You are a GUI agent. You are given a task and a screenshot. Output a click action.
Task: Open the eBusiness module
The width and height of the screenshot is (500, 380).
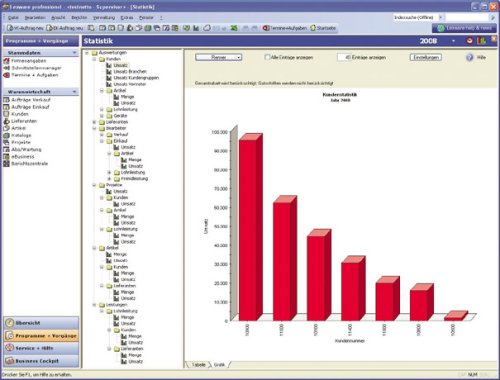pos(23,156)
